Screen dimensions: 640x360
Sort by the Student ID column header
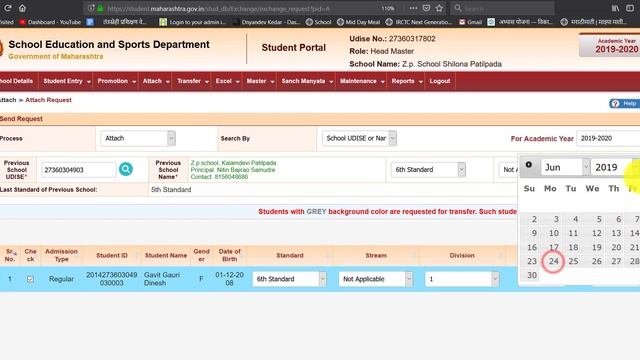[112, 256]
